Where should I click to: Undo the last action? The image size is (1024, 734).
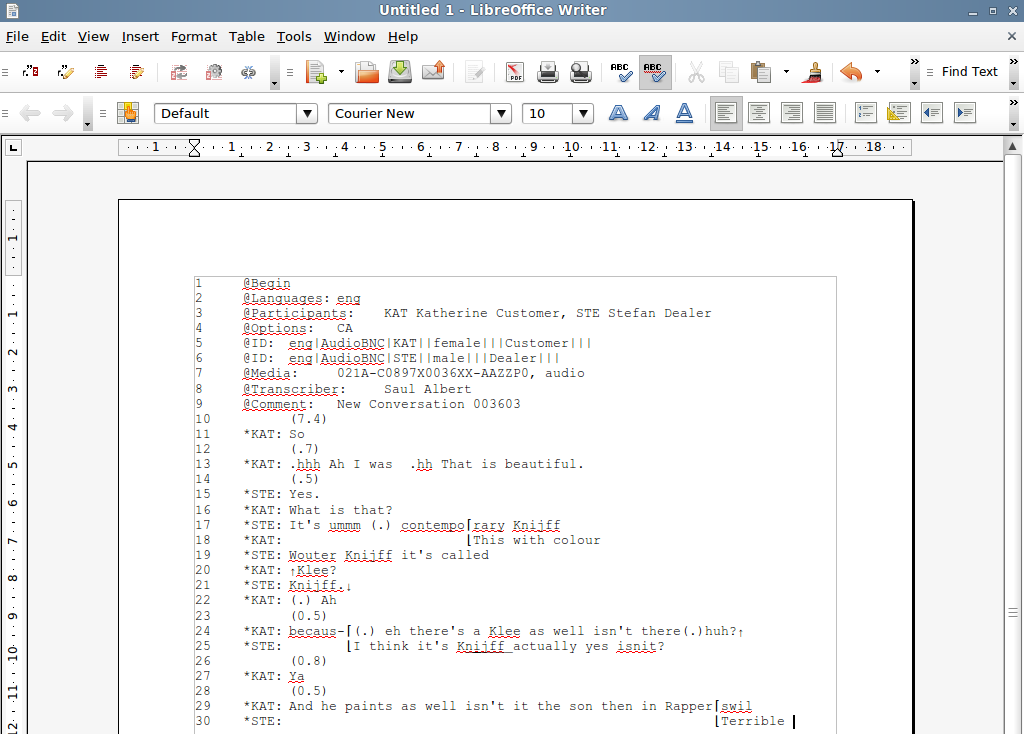[852, 72]
